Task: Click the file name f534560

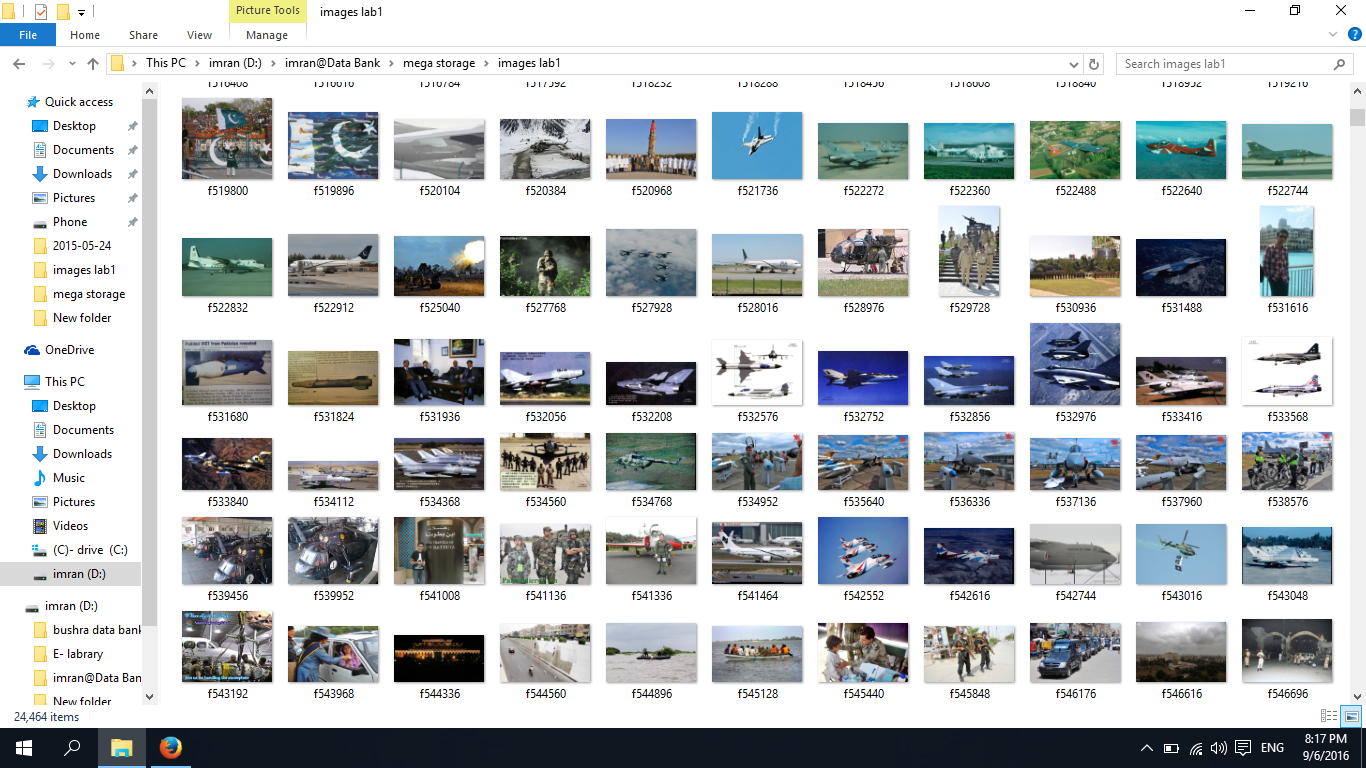Action: (545, 502)
